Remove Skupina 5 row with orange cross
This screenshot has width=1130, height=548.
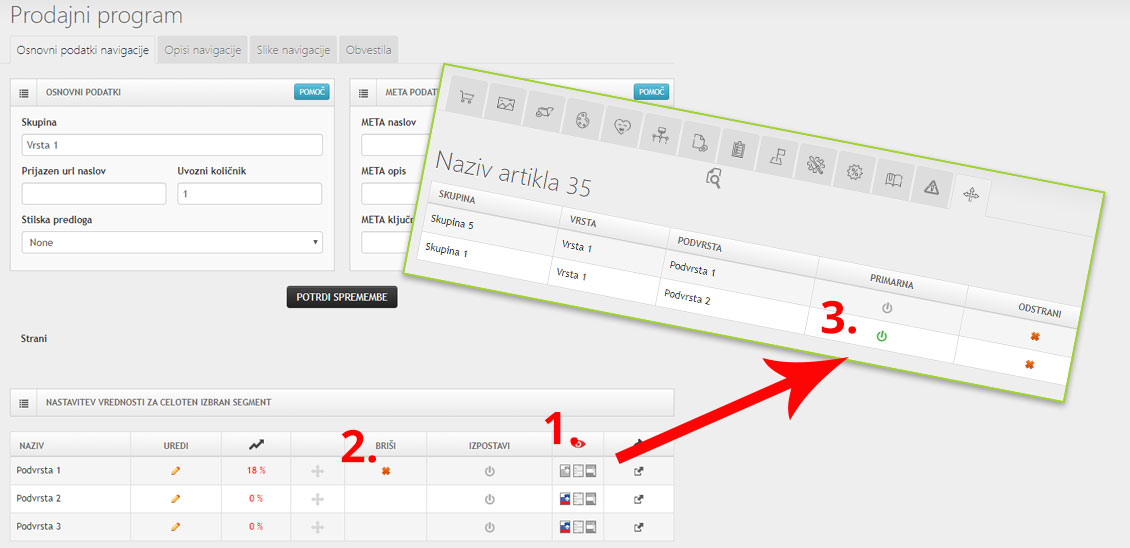coord(1035,336)
